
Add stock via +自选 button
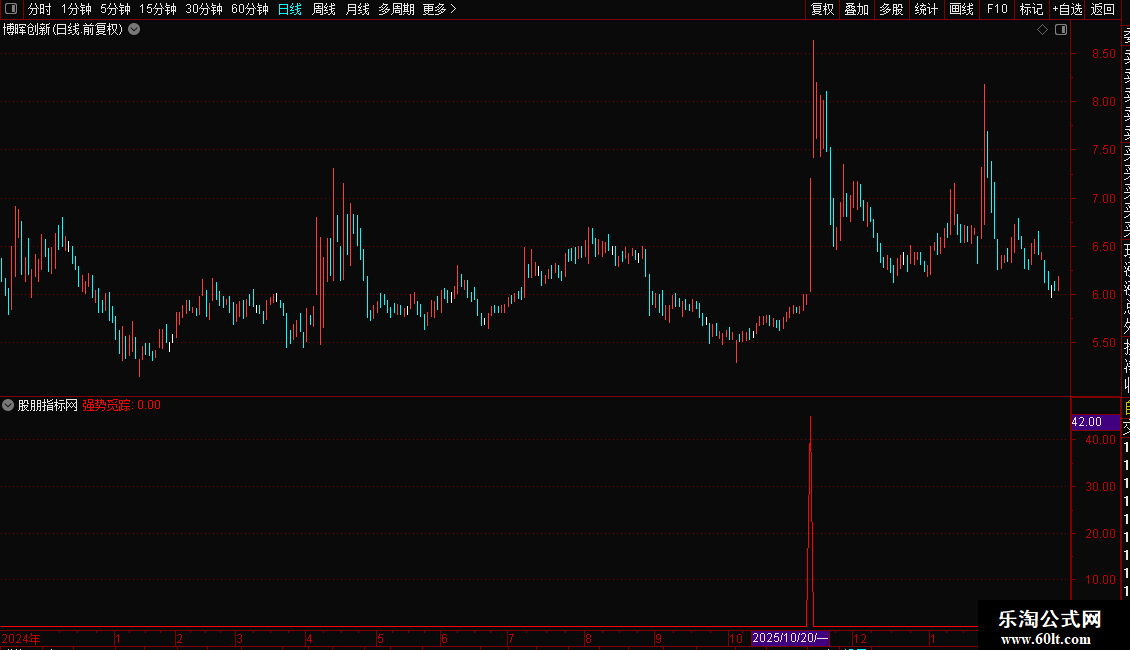pyautogui.click(x=1067, y=9)
